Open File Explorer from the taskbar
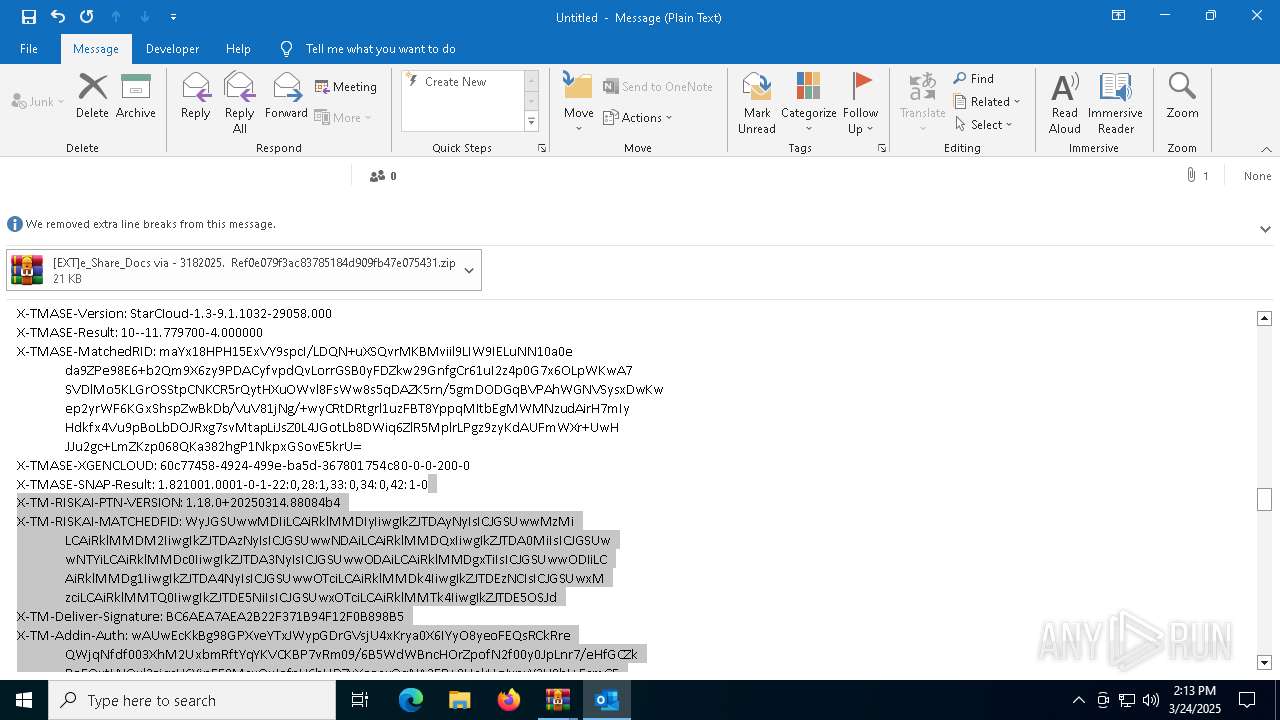 coord(460,700)
